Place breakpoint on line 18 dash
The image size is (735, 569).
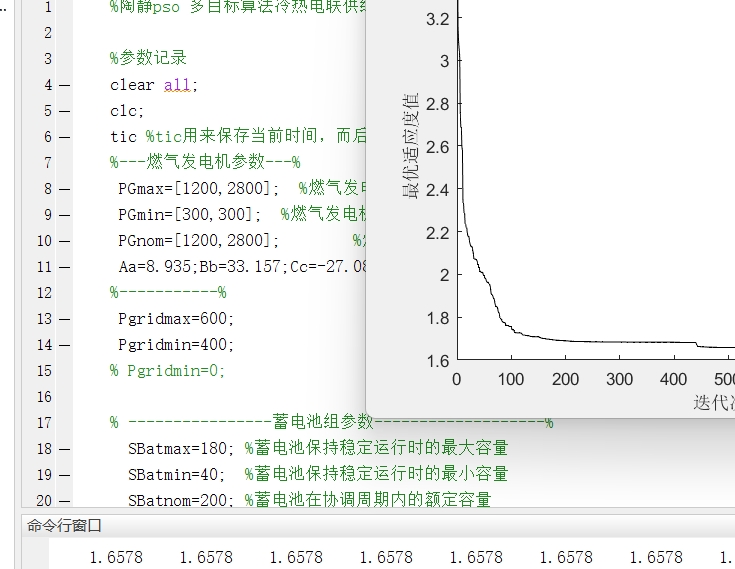65,449
